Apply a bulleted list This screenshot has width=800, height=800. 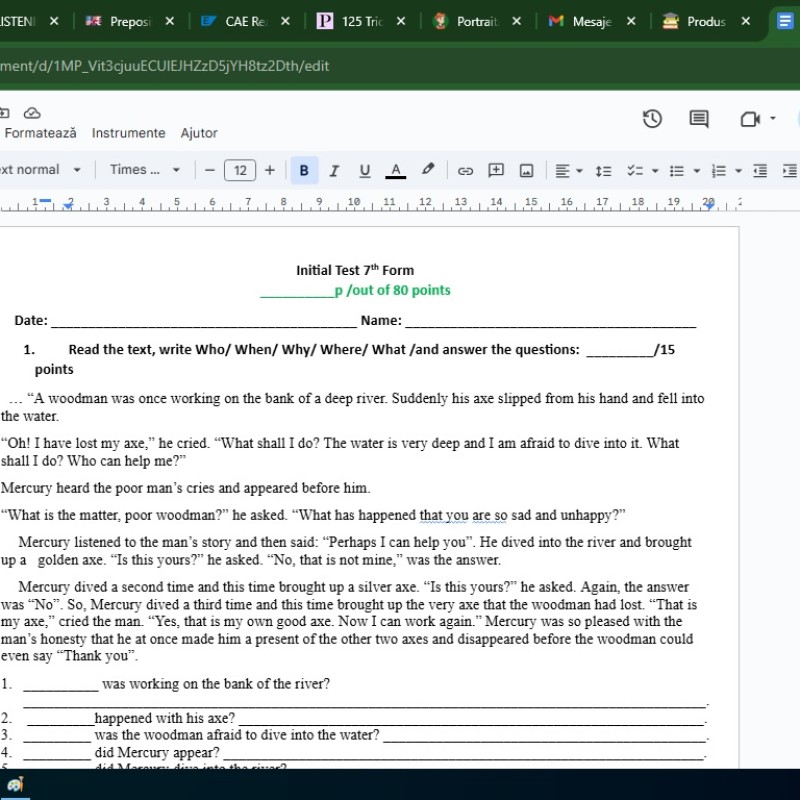point(676,170)
